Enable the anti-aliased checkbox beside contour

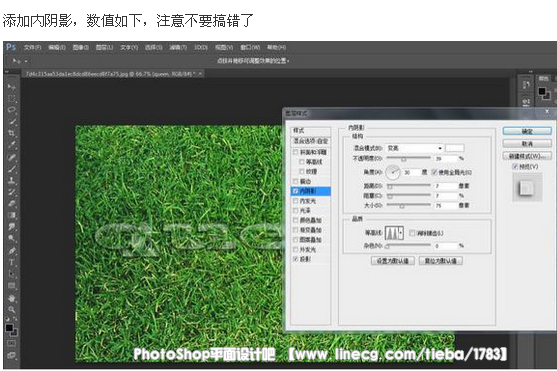click(412, 233)
